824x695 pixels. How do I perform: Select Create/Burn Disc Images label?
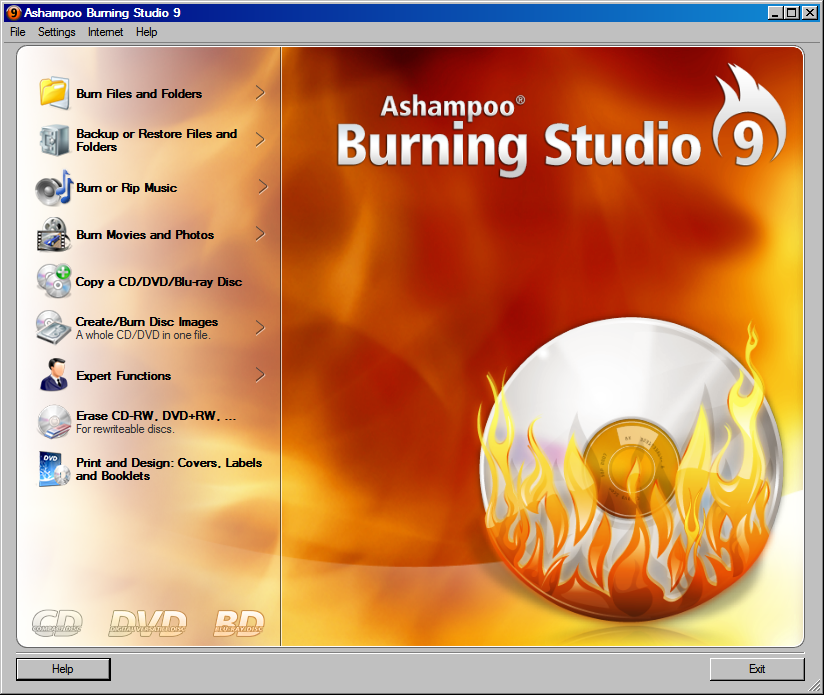point(147,321)
